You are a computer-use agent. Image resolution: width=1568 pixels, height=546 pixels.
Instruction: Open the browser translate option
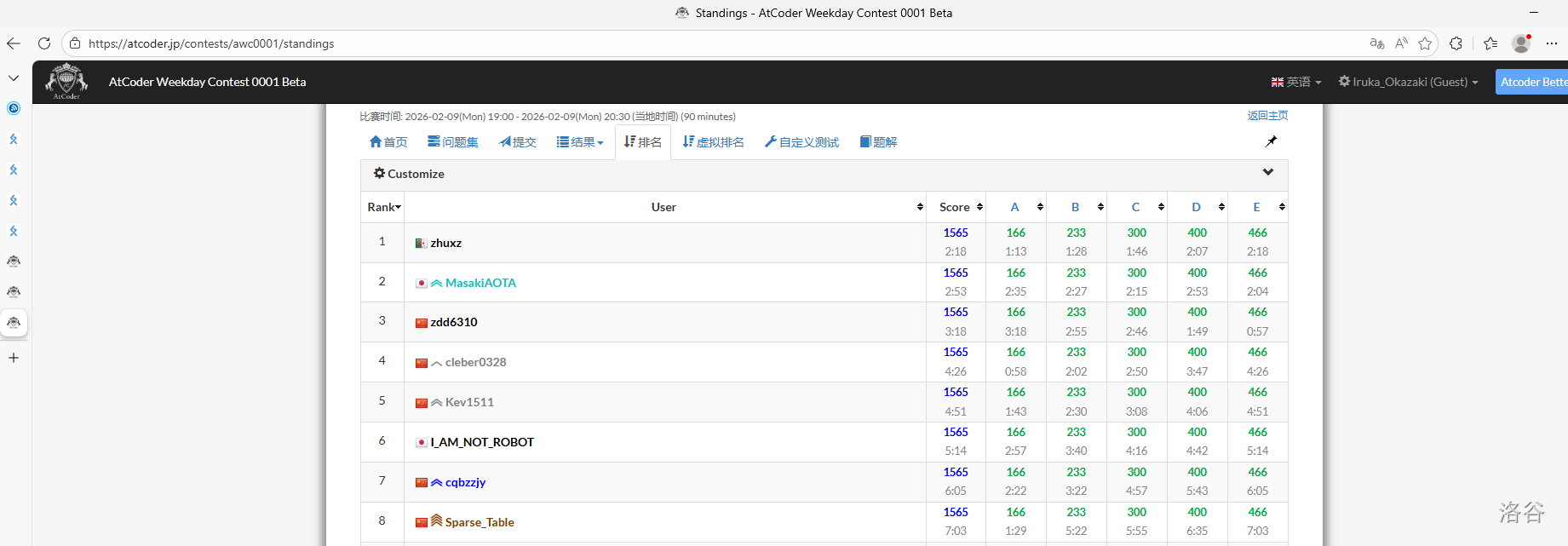click(1376, 43)
